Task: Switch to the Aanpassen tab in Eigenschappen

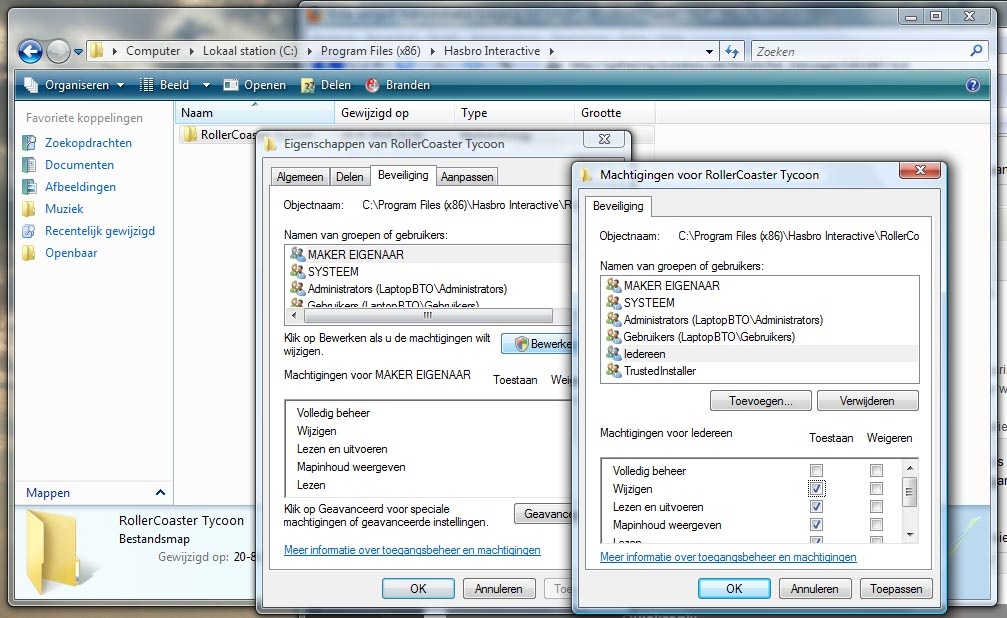Action: click(x=467, y=177)
